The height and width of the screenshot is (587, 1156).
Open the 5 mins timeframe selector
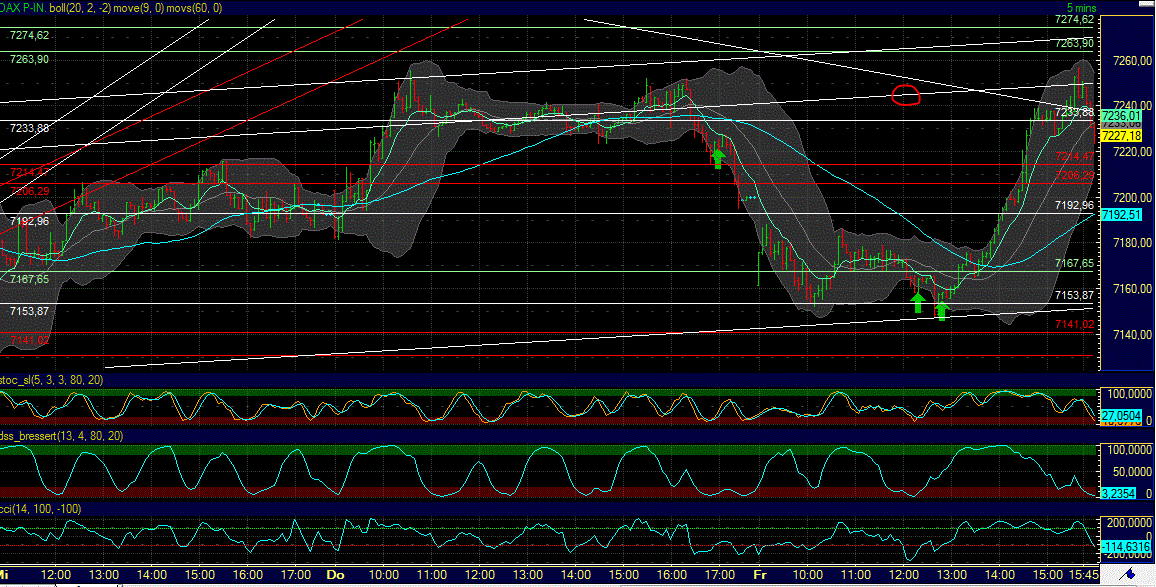coord(1082,7)
